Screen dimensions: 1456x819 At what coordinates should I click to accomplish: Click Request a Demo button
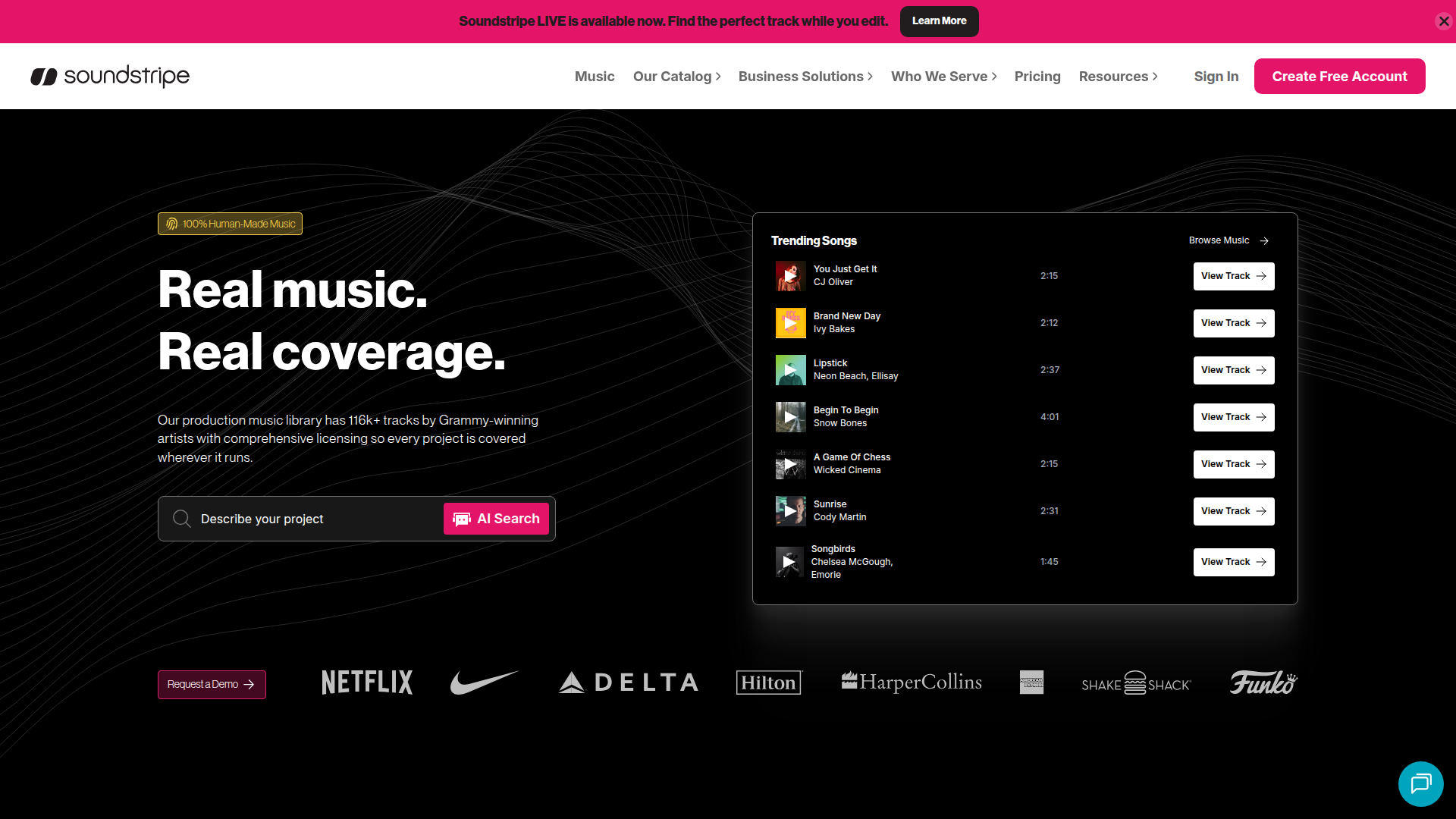(212, 684)
